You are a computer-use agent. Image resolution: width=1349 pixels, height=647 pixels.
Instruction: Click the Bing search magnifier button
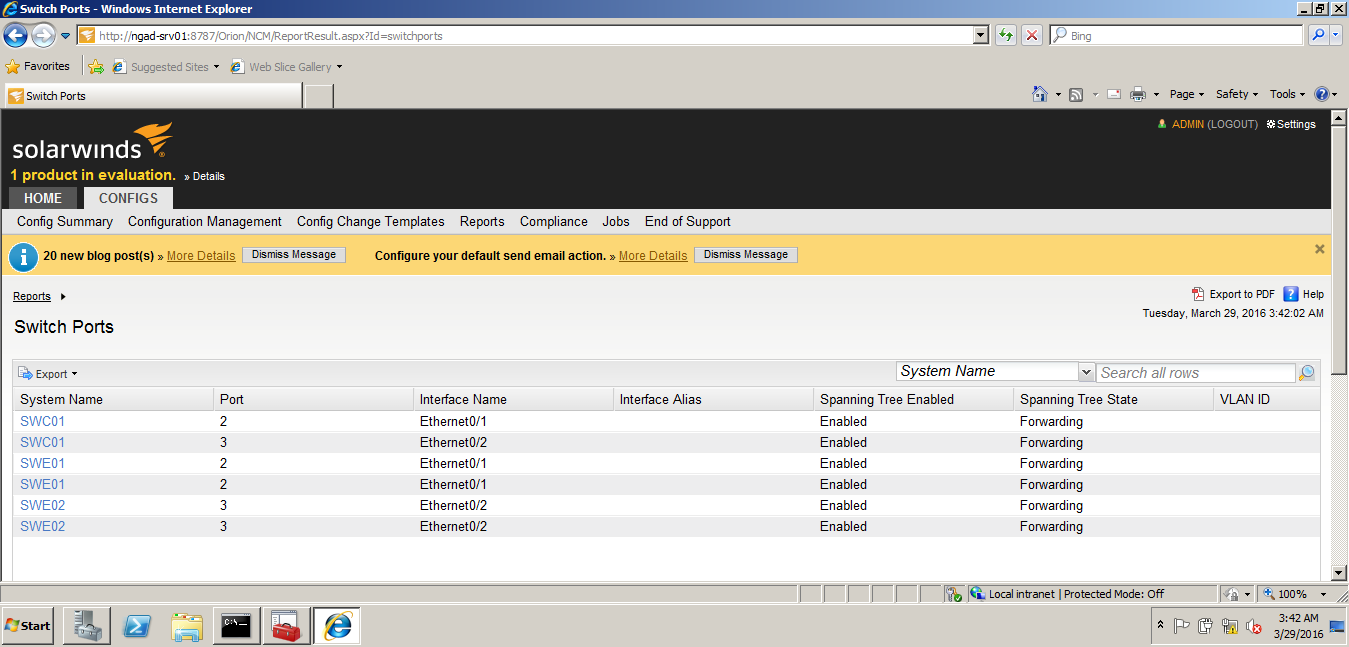1319,35
